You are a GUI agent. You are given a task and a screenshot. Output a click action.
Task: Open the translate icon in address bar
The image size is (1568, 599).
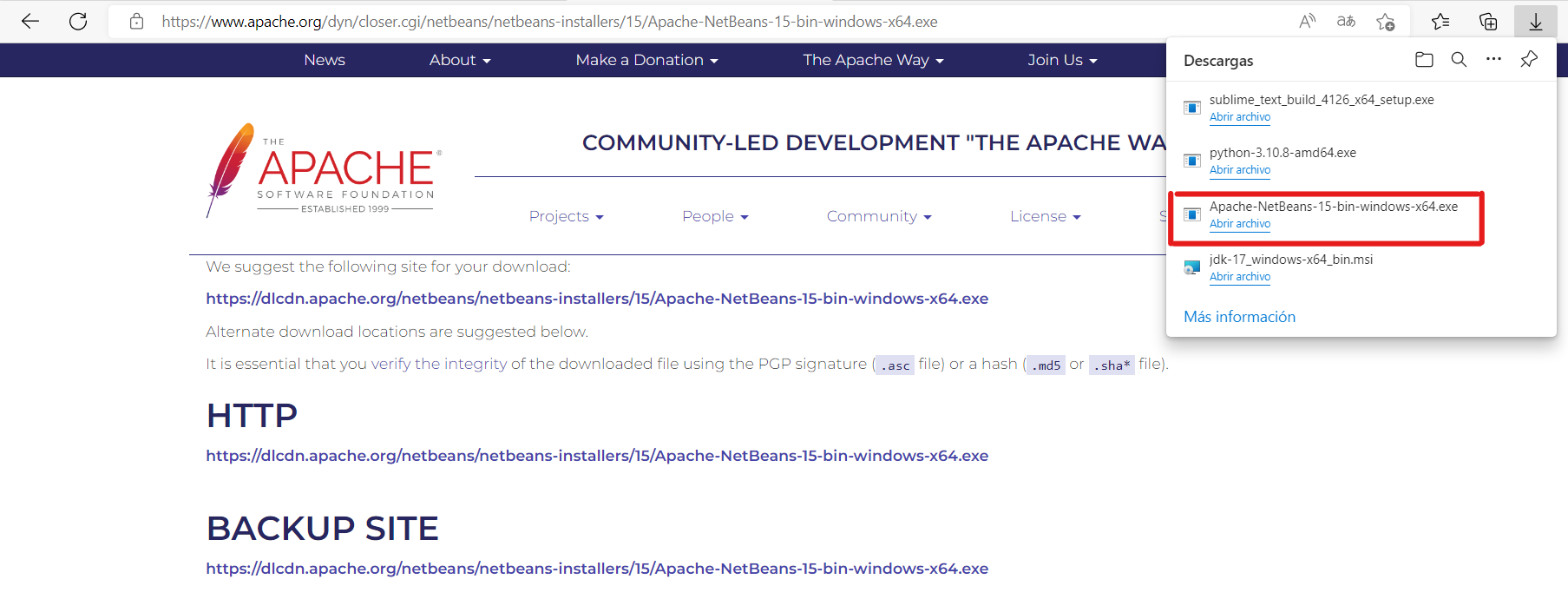click(1346, 22)
